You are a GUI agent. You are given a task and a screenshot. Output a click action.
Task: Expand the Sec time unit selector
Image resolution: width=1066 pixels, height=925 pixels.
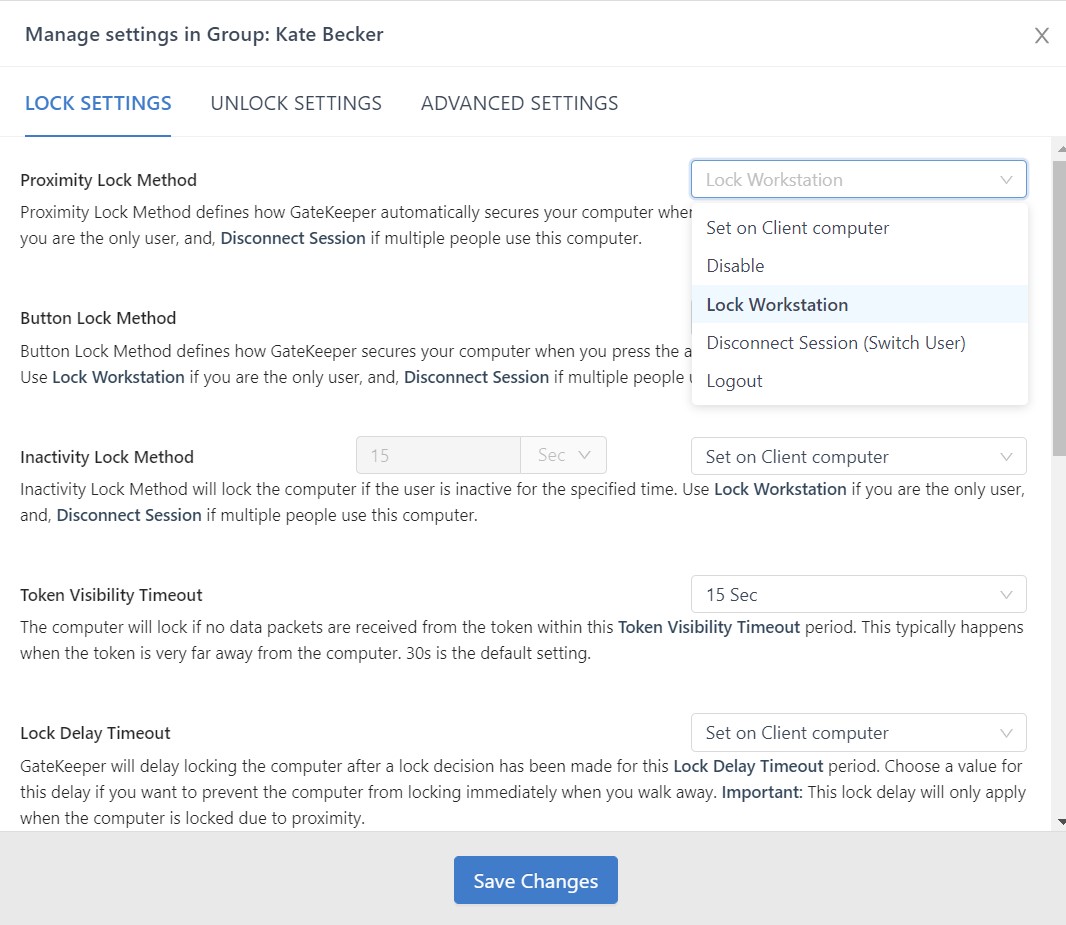[x=563, y=454]
